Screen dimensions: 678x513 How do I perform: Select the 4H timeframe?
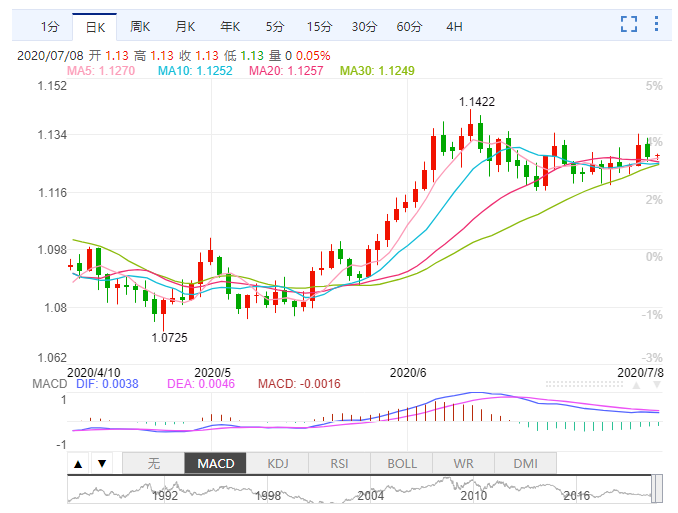pos(454,26)
